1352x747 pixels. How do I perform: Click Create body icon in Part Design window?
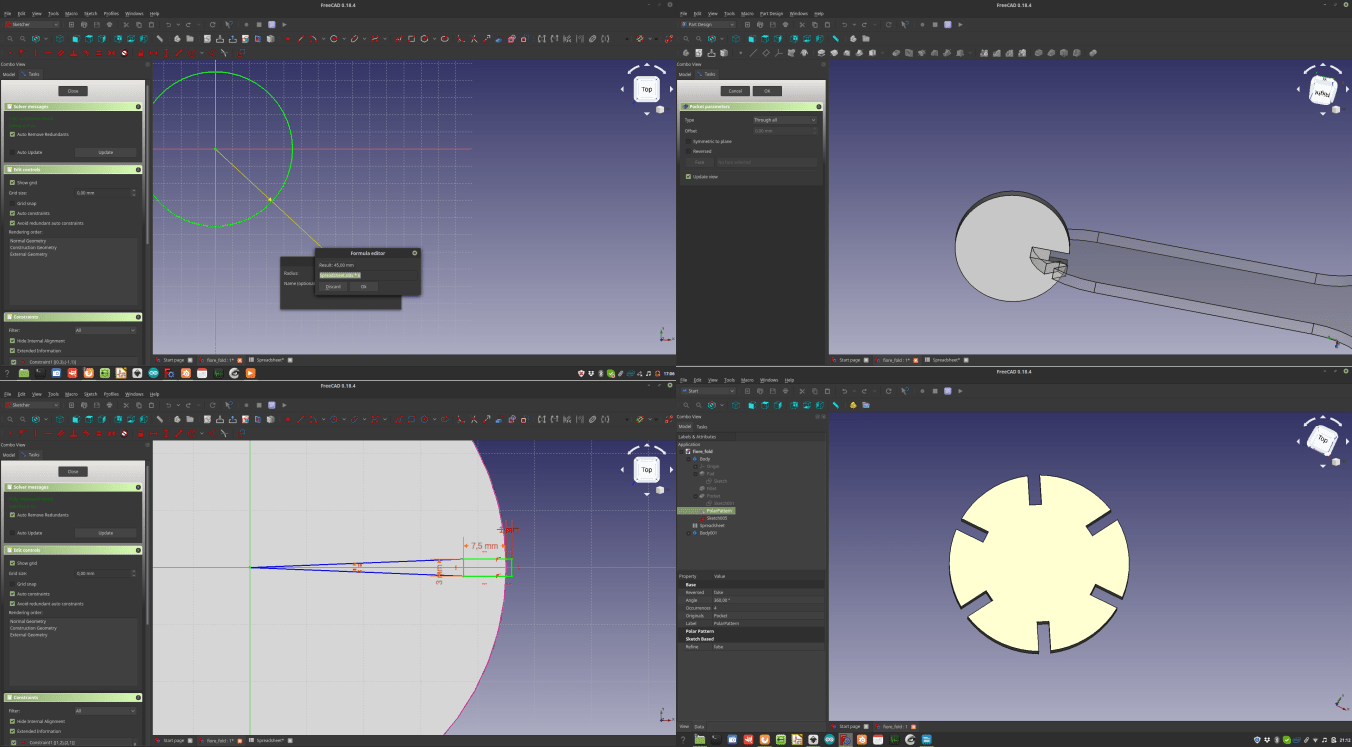[686, 53]
